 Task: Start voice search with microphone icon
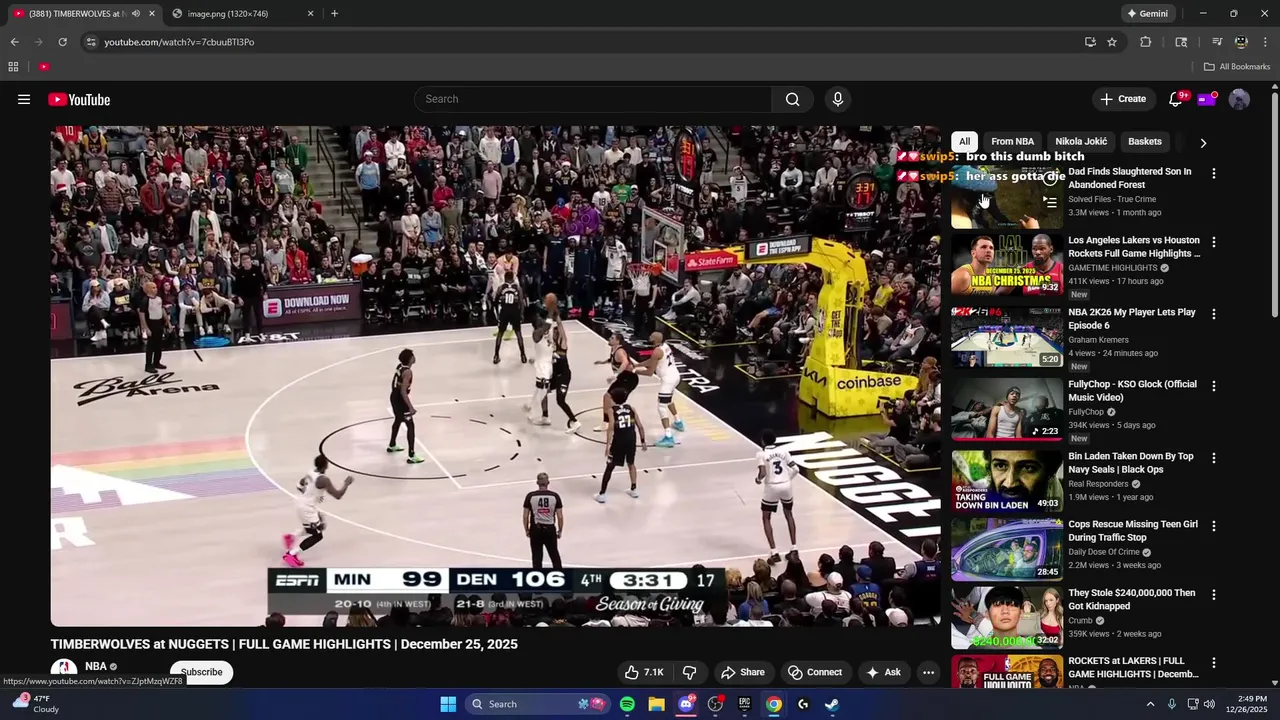(838, 99)
